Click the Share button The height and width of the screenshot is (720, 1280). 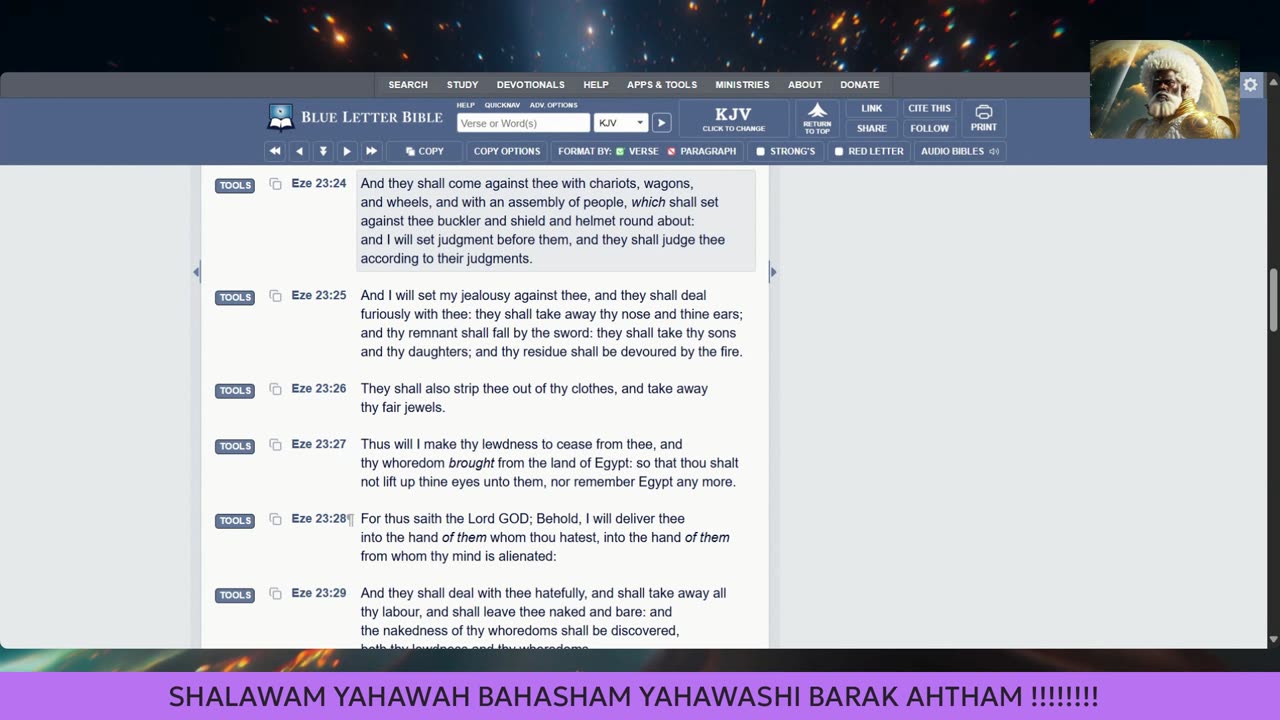point(872,129)
